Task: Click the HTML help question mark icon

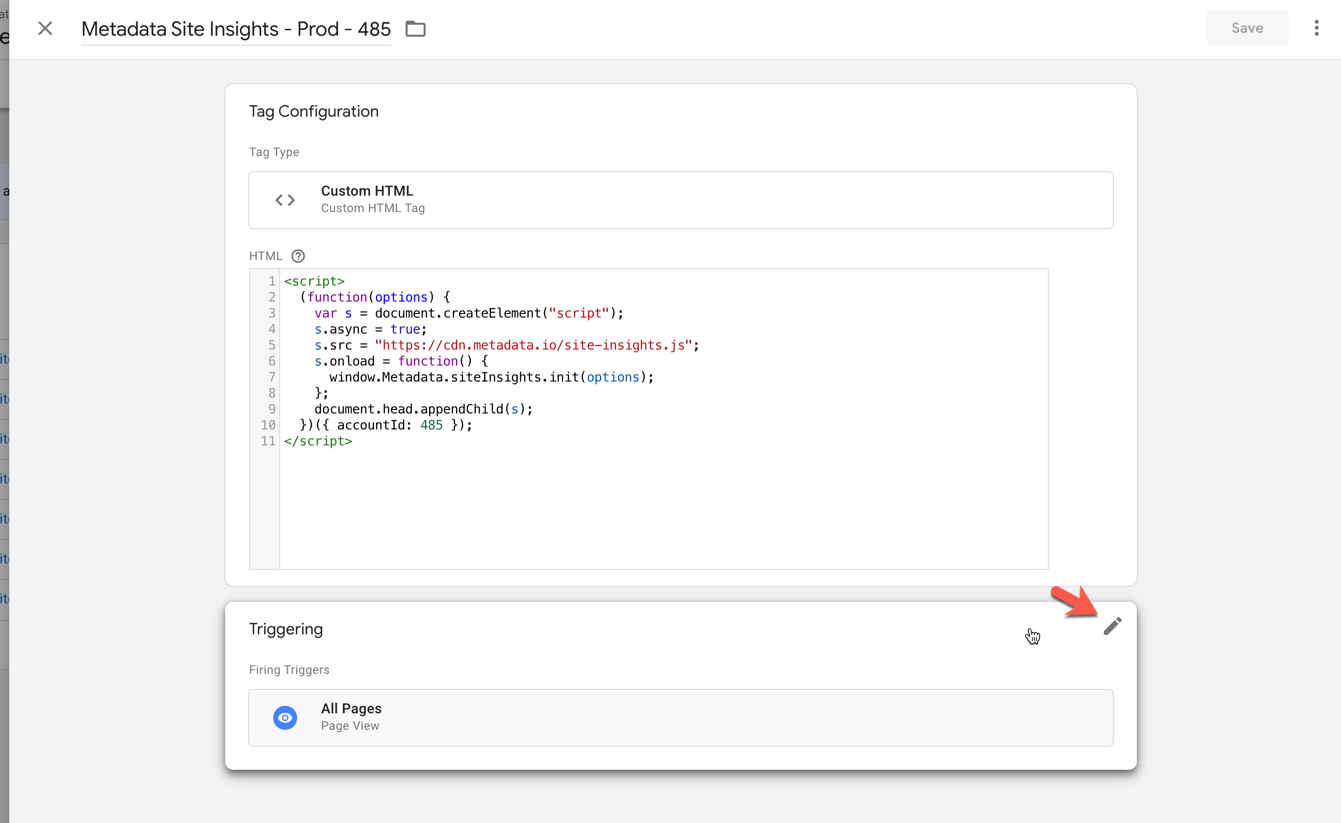Action: coord(298,256)
